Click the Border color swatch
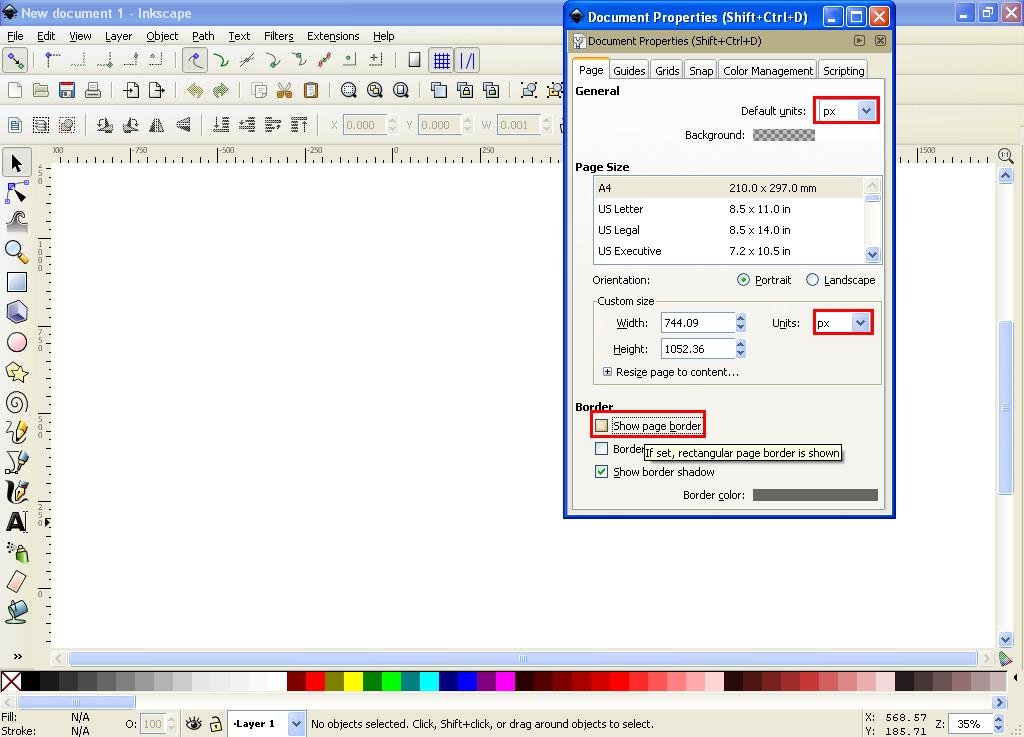The image size is (1024, 737). [815, 495]
